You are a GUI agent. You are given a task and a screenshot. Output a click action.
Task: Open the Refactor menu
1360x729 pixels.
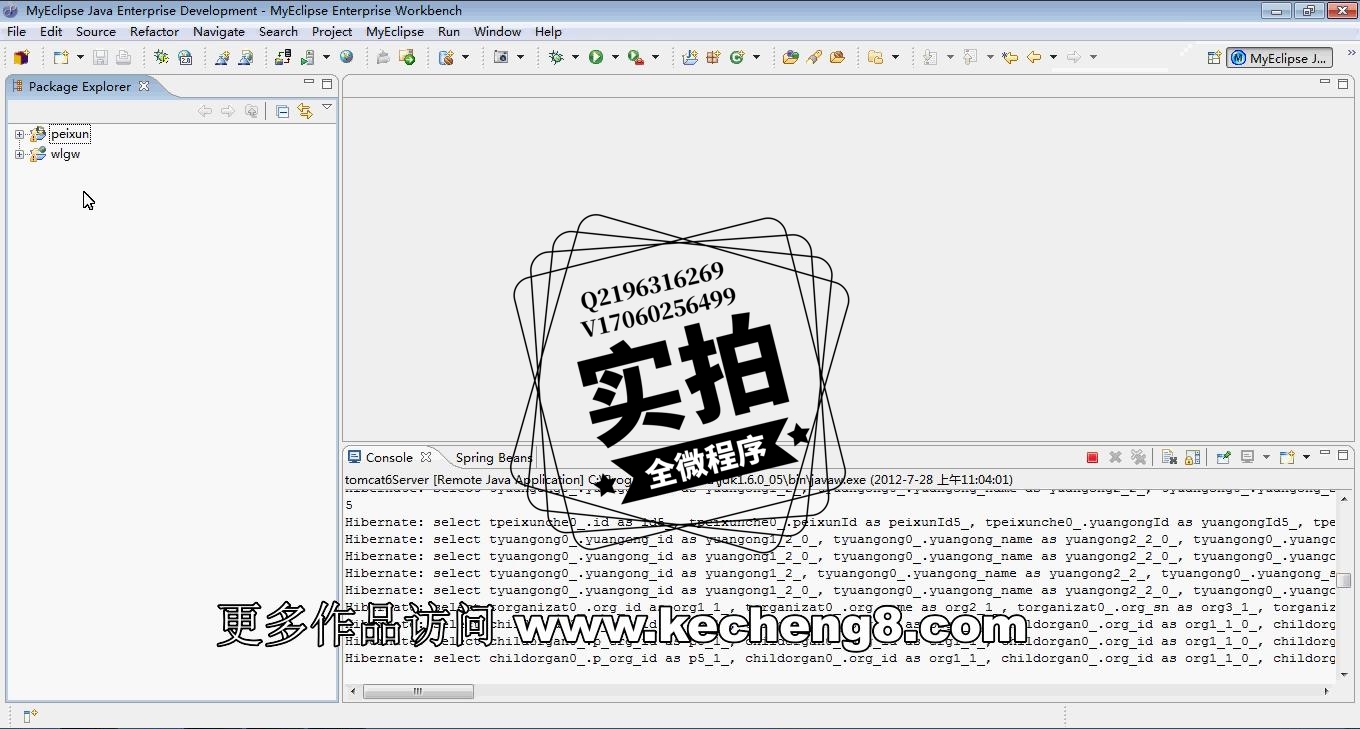[154, 31]
